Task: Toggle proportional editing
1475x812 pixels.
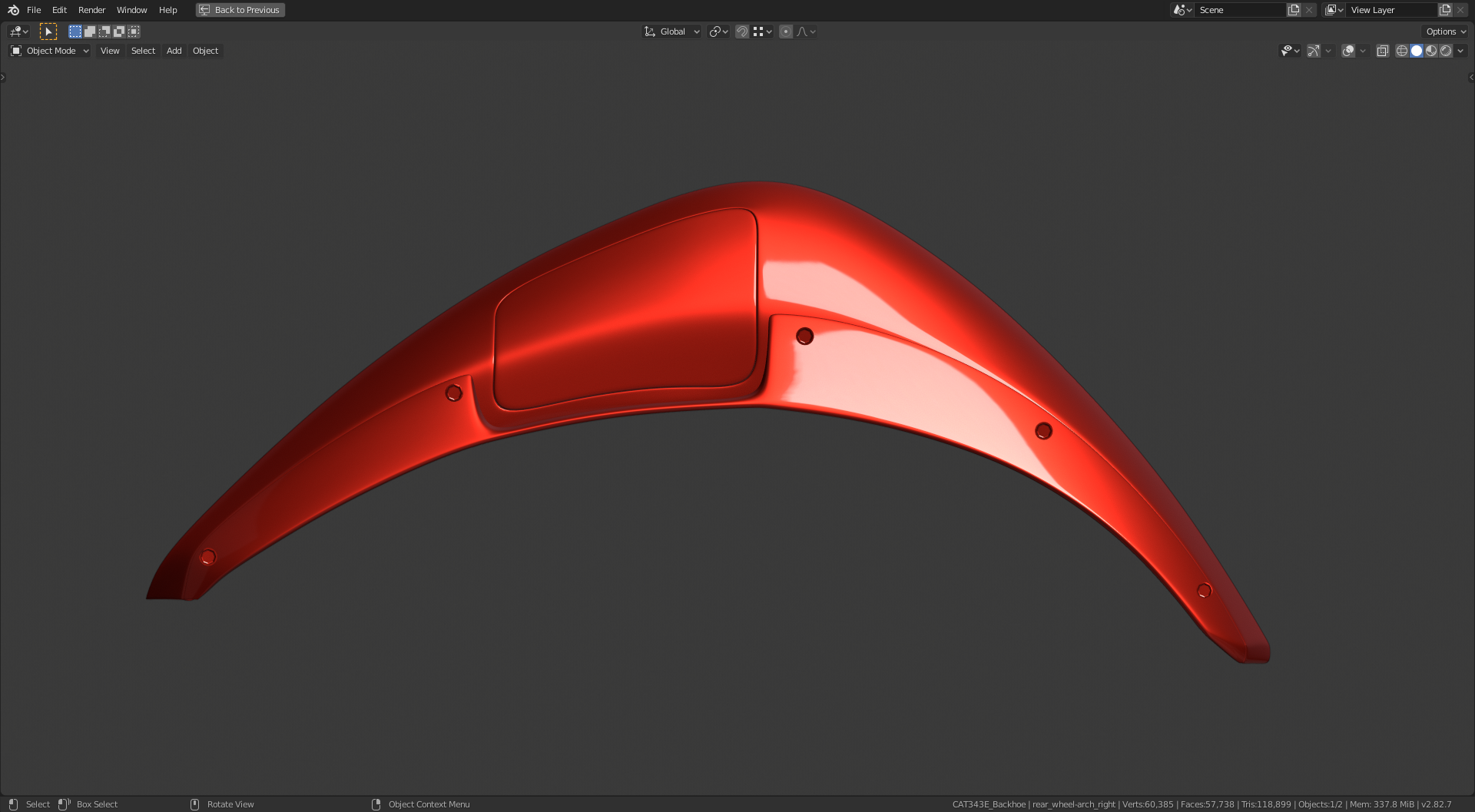Action: (x=786, y=31)
